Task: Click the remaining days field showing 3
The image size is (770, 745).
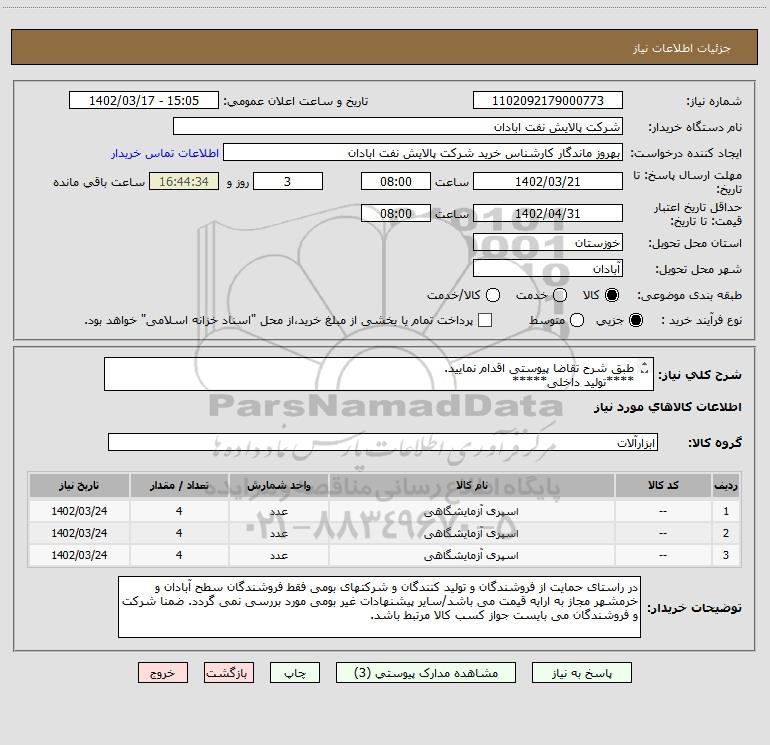Action: point(288,181)
